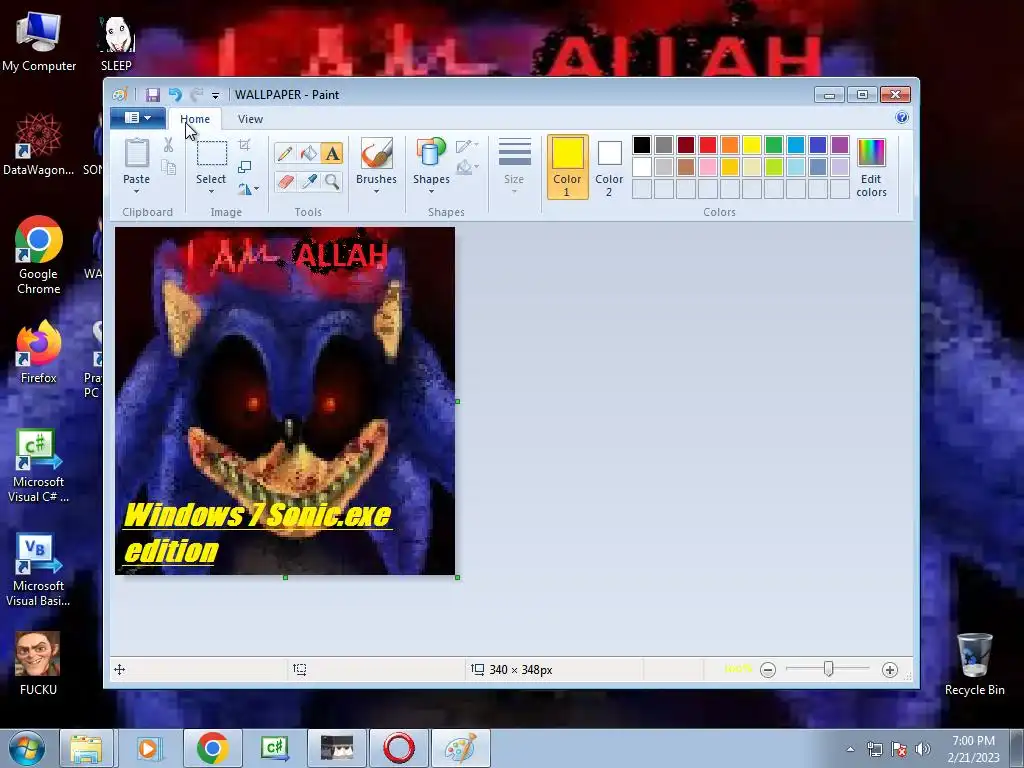Click the Cut scissors icon
The height and width of the screenshot is (768, 1024).
pyautogui.click(x=168, y=145)
